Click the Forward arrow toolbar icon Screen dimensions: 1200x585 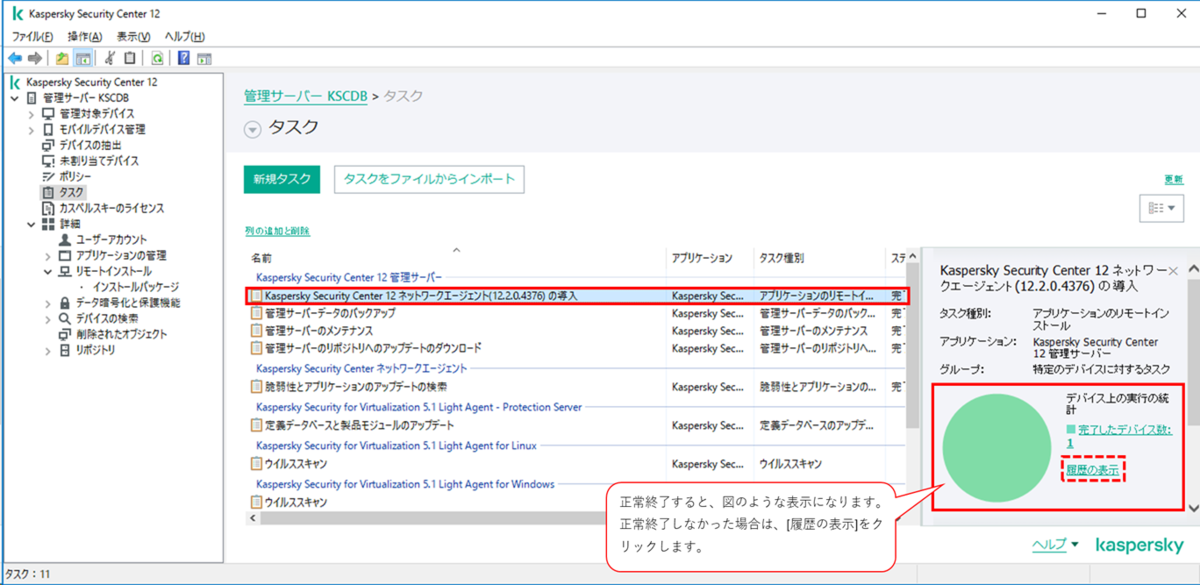pos(35,58)
